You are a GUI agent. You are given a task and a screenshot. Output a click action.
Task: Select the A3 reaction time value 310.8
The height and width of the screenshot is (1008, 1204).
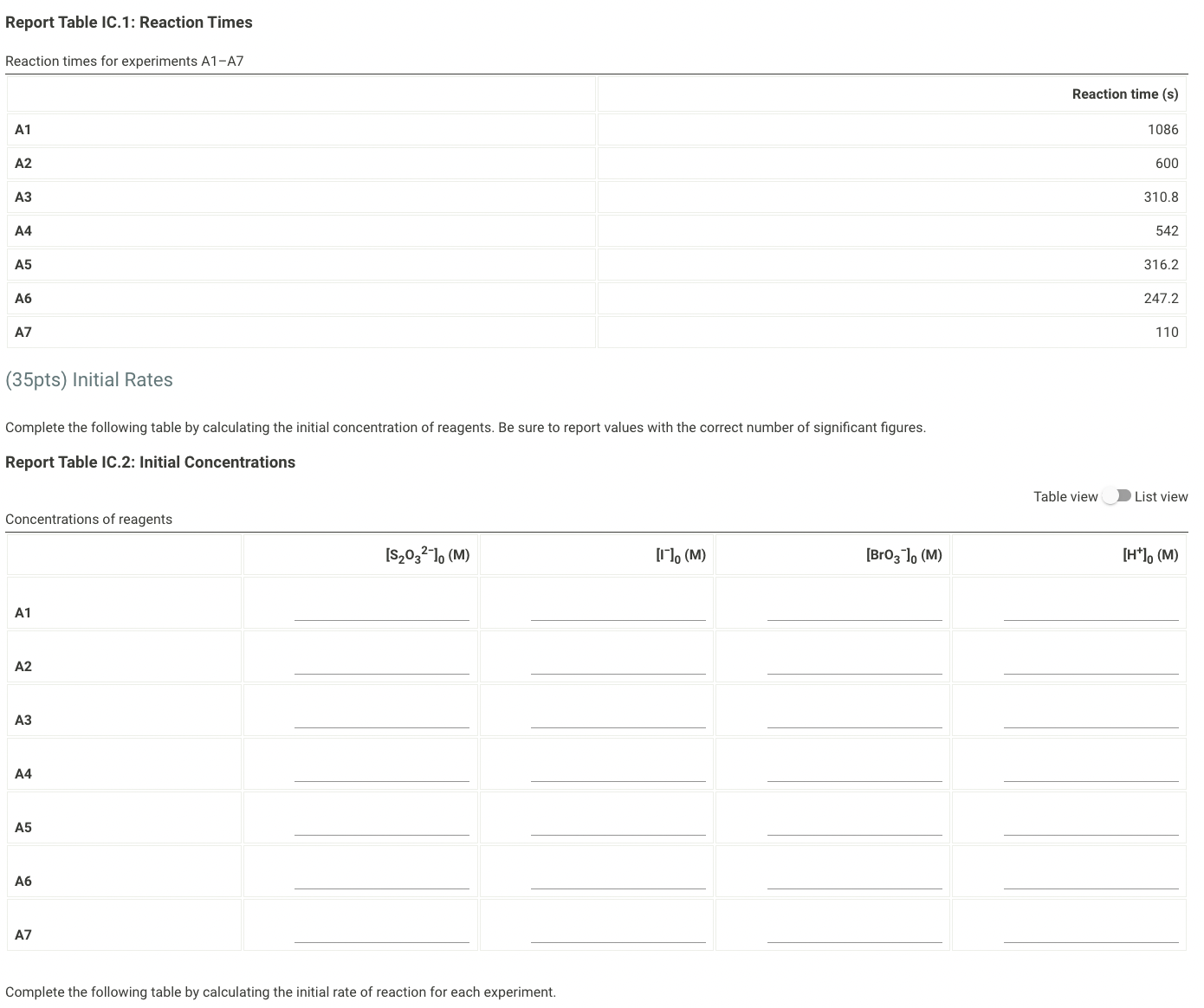click(1161, 197)
